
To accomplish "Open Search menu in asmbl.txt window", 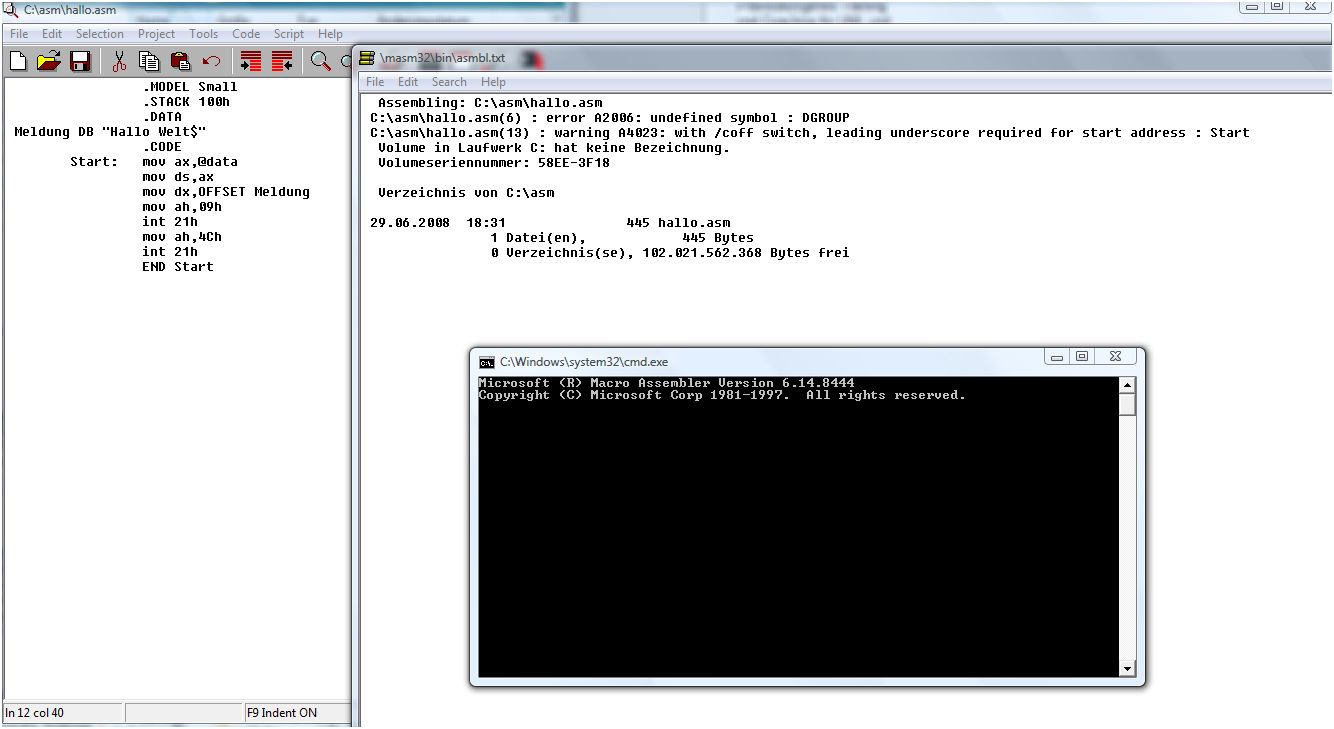I will [449, 82].
